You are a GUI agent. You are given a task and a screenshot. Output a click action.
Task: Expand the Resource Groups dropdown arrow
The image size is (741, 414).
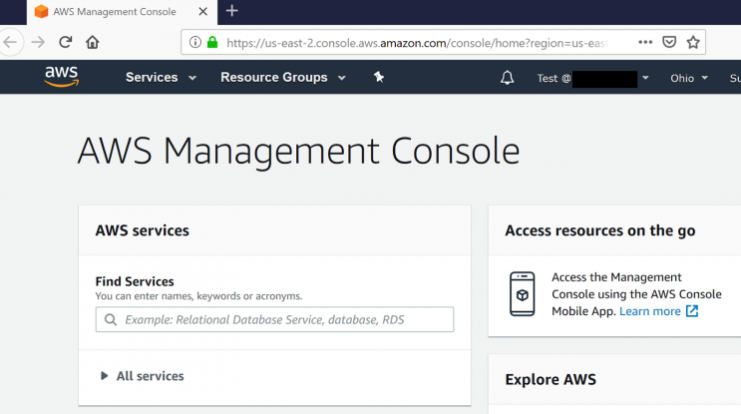(342, 78)
